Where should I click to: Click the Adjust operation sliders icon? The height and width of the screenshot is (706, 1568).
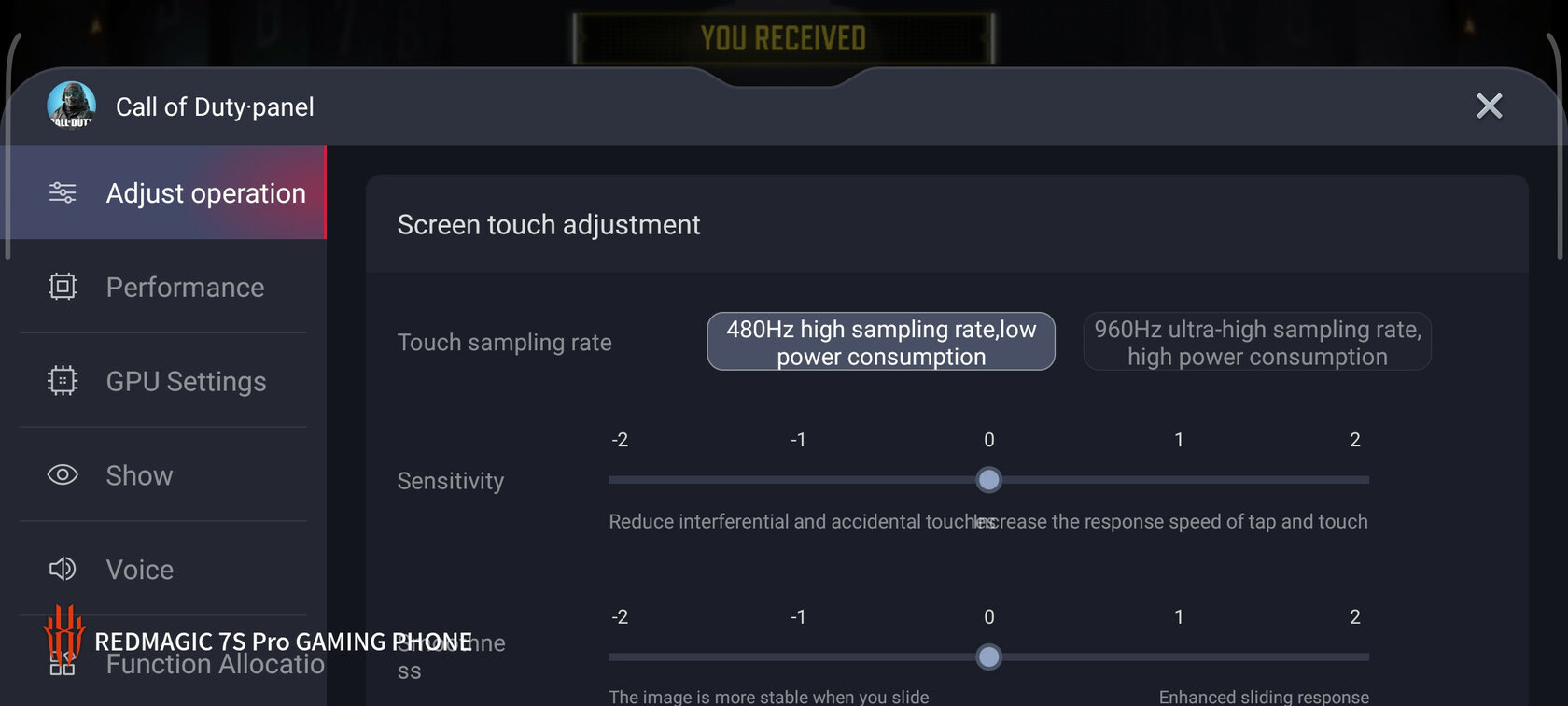click(x=63, y=192)
